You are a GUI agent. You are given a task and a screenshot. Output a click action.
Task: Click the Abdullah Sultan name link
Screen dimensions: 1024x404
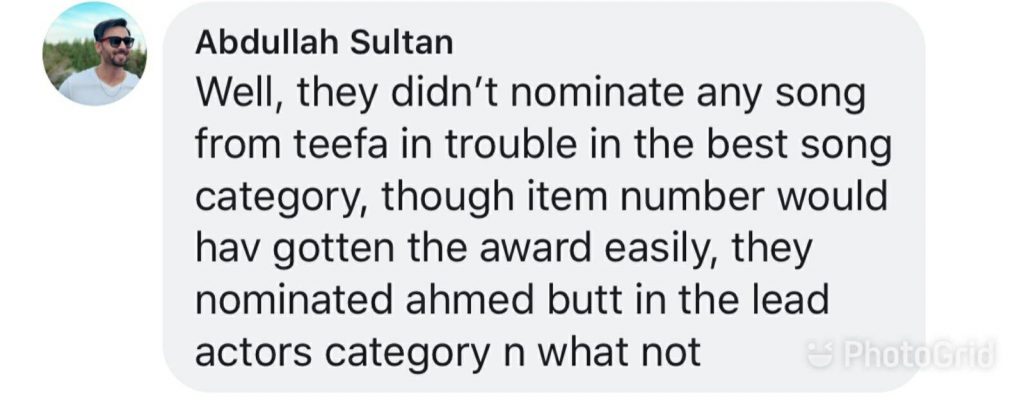tap(324, 43)
